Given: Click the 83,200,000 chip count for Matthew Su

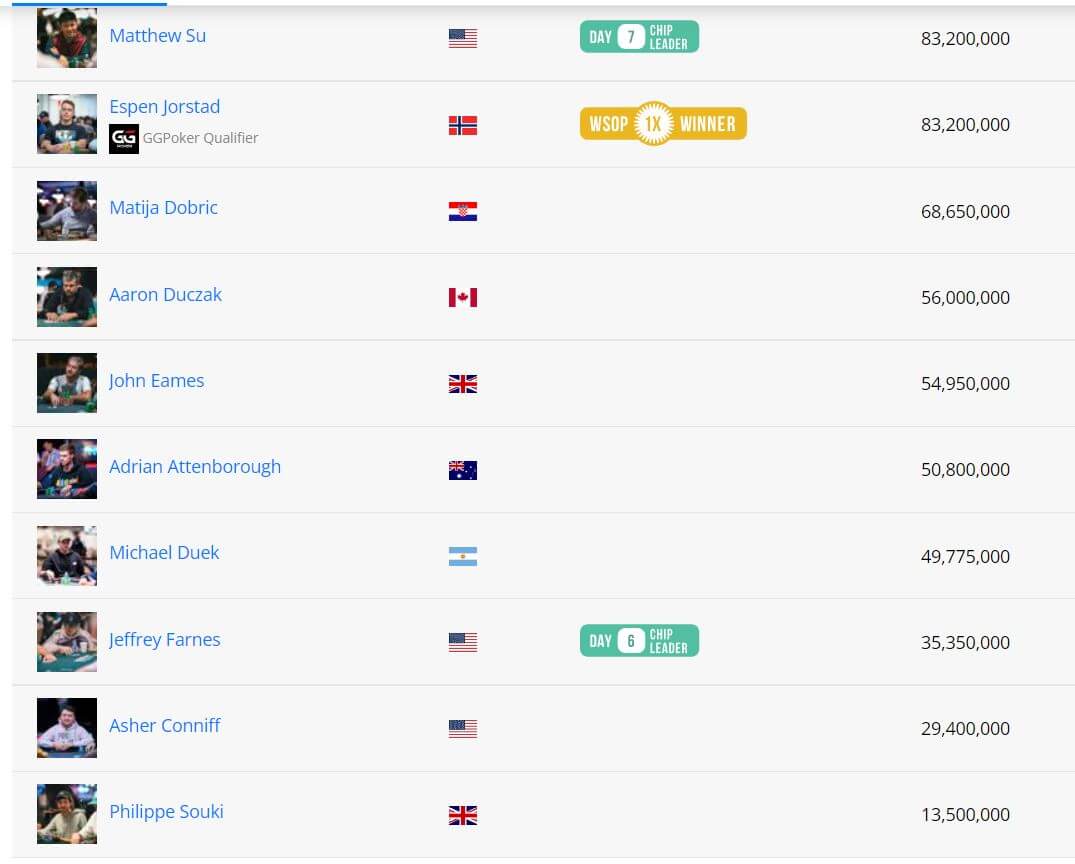Looking at the screenshot, I should point(964,38).
